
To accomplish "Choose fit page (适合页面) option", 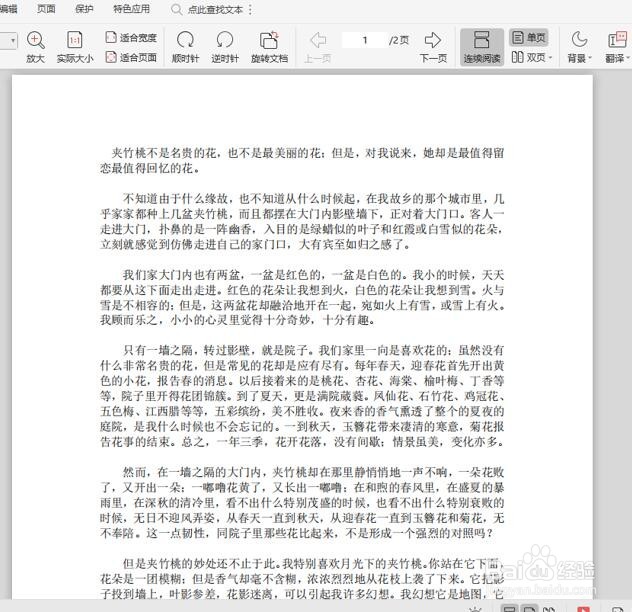I will (x=131, y=57).
